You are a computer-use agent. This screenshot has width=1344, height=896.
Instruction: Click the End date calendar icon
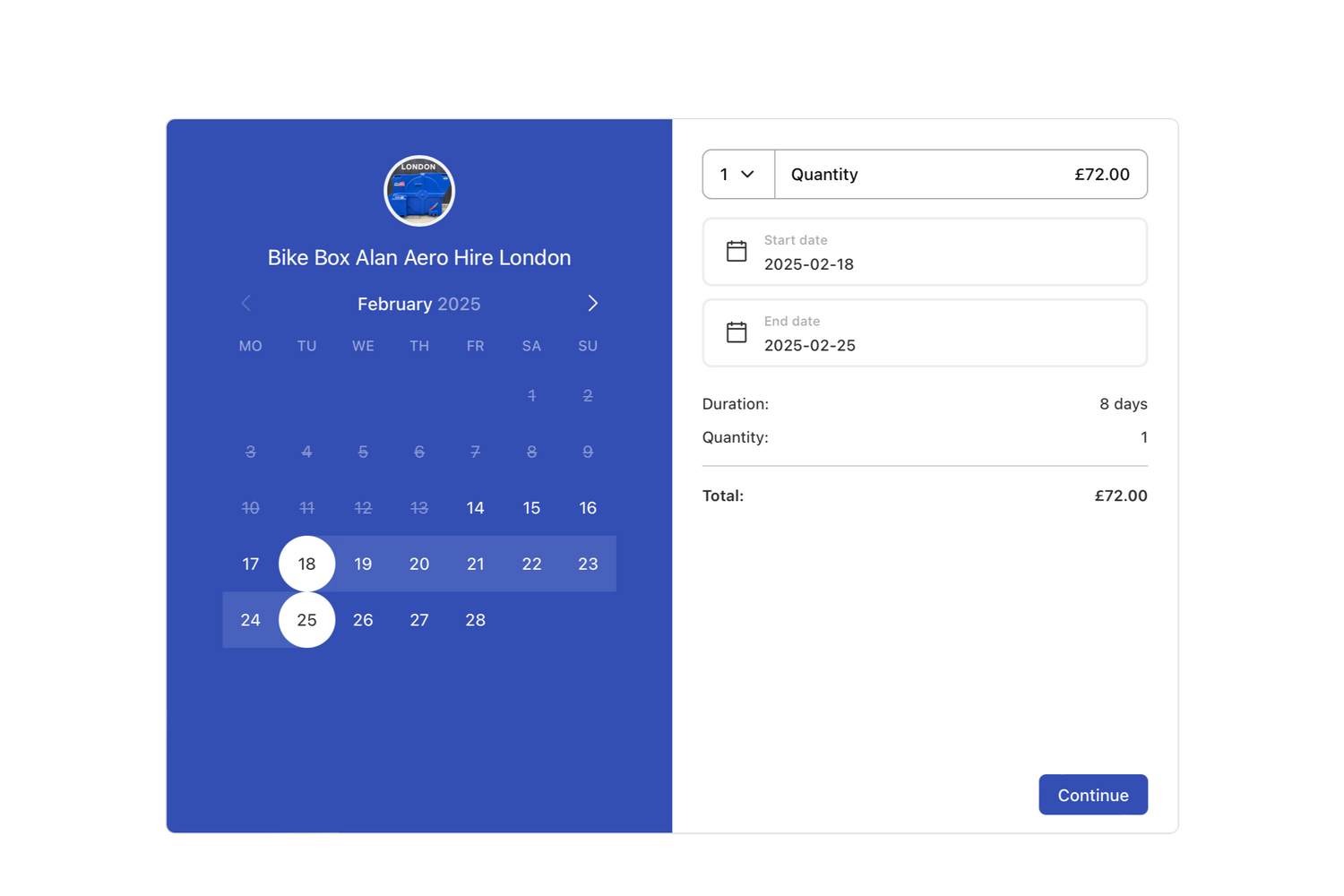point(737,332)
